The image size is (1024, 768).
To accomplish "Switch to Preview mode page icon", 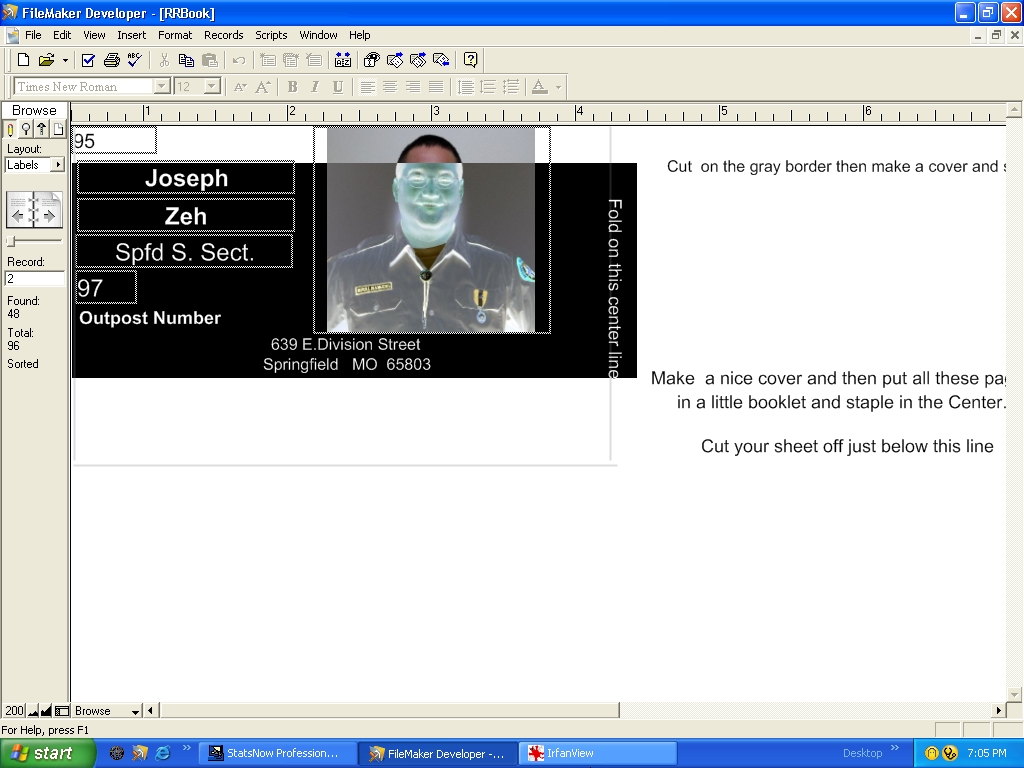I will [58, 129].
